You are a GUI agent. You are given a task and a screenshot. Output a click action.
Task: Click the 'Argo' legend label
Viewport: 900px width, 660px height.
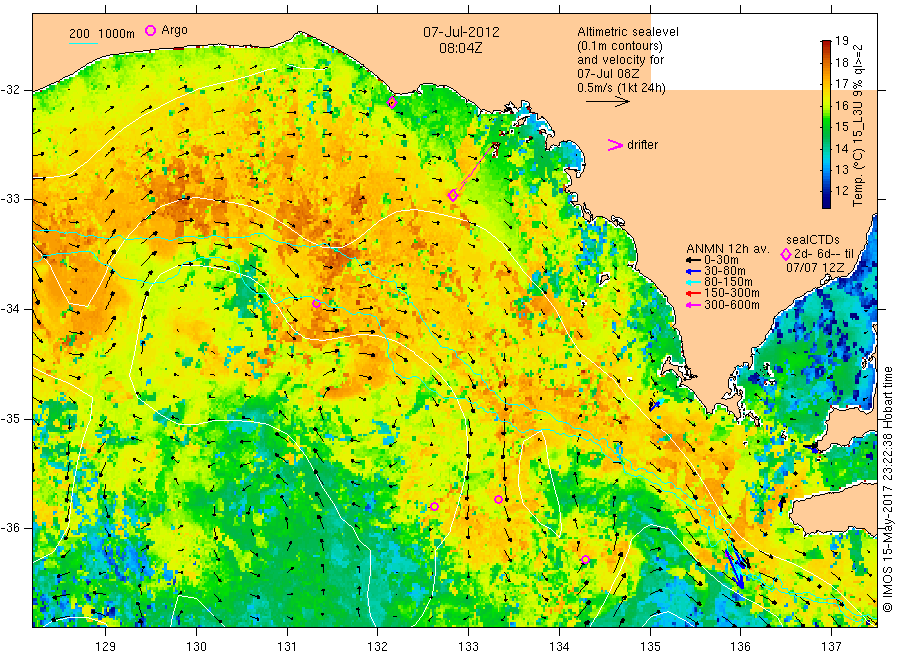pos(174,30)
